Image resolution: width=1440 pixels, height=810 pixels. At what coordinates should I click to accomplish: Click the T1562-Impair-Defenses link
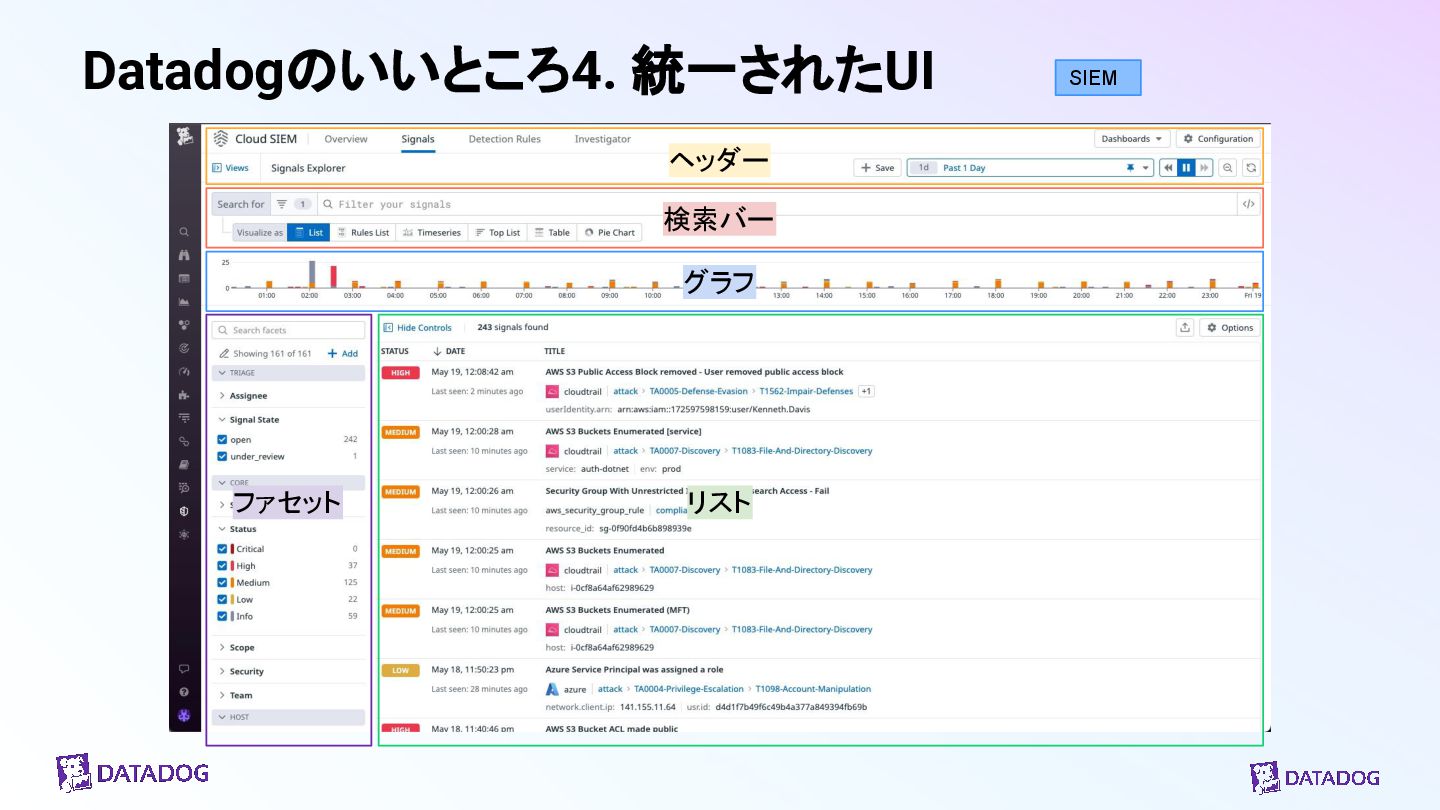point(806,391)
